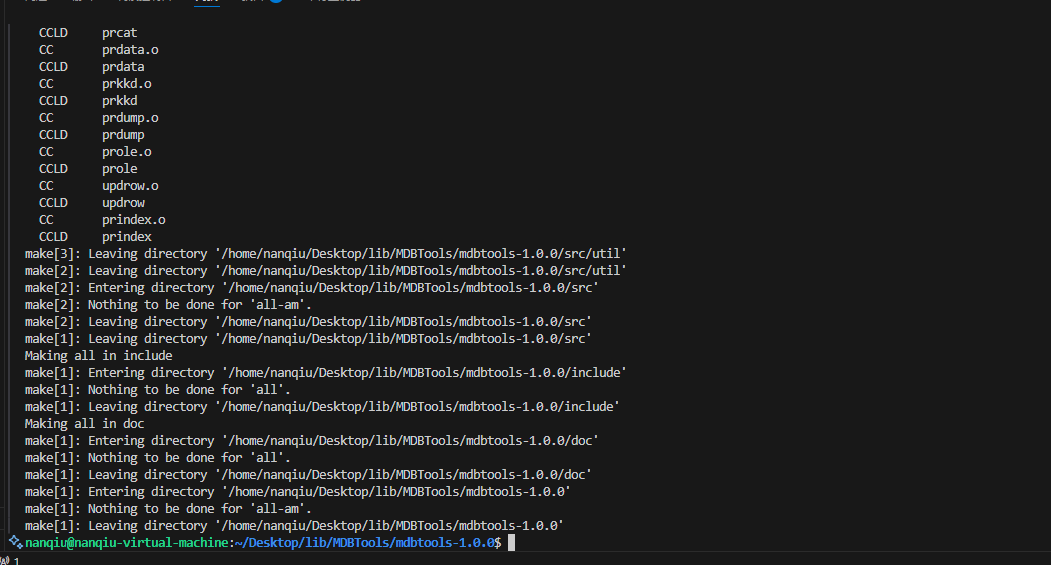Click make[1] Nothing to be done 'all-am'
The height and width of the screenshot is (565, 1051).
coord(168,509)
